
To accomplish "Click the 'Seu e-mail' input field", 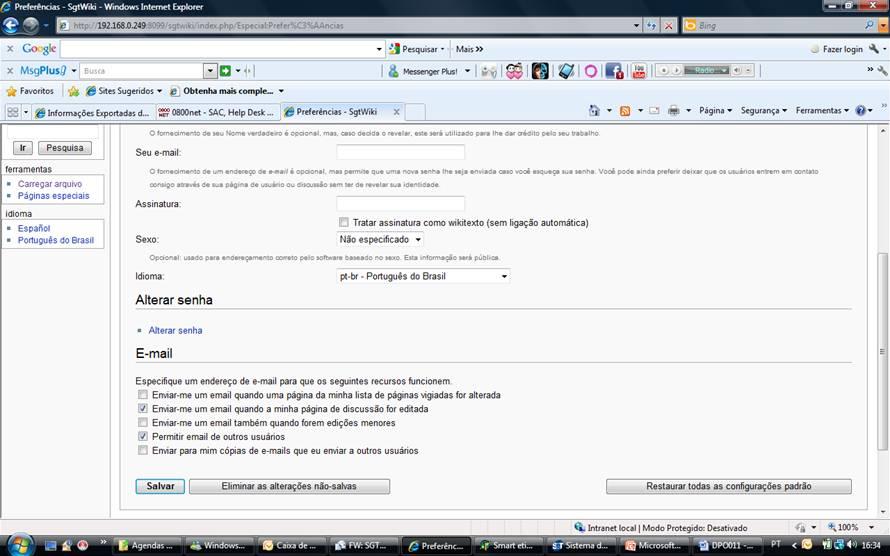I will pyautogui.click(x=400, y=152).
